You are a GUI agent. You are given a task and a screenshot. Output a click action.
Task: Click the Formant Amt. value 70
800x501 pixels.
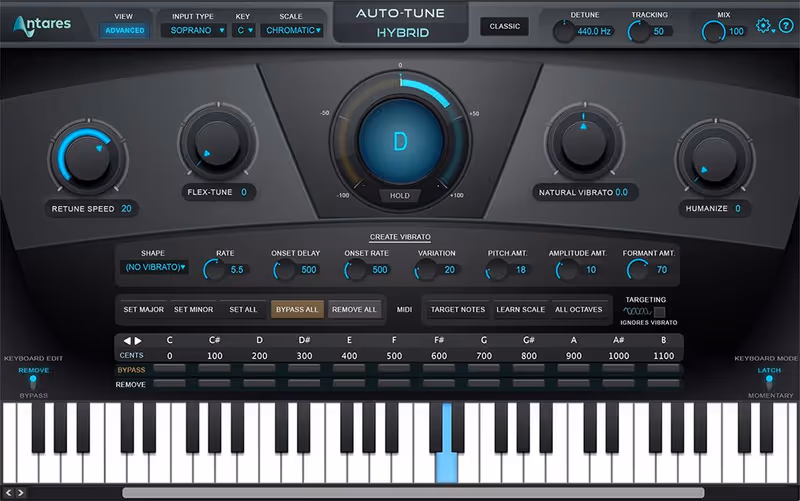662,269
